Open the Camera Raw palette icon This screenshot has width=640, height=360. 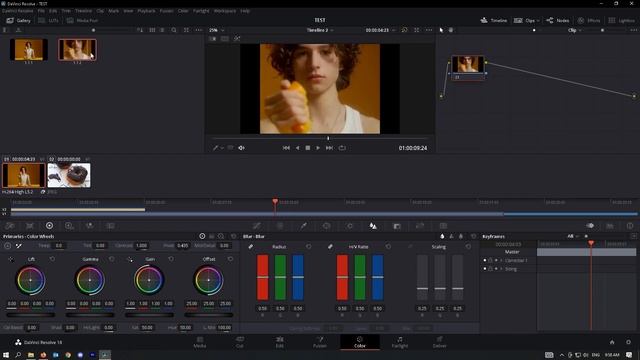(10, 226)
